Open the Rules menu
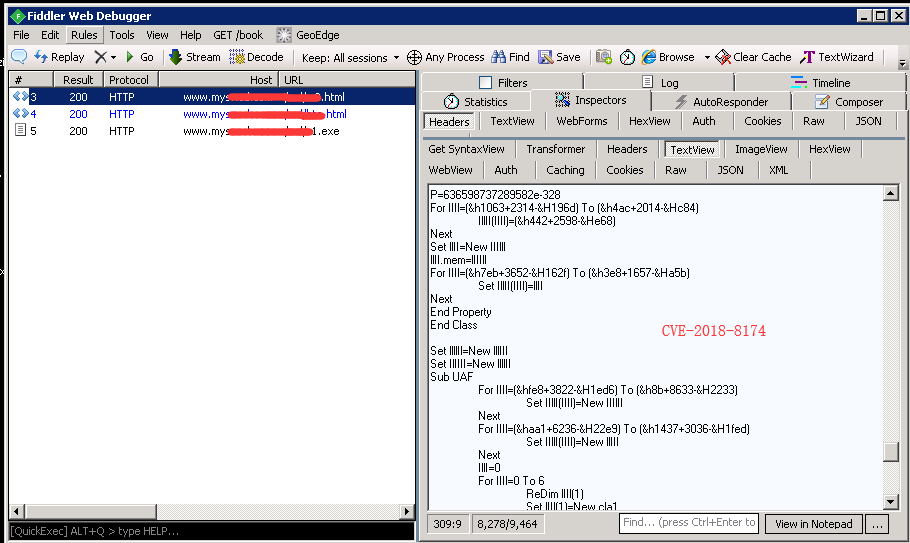The image size is (910, 543). pos(84,35)
